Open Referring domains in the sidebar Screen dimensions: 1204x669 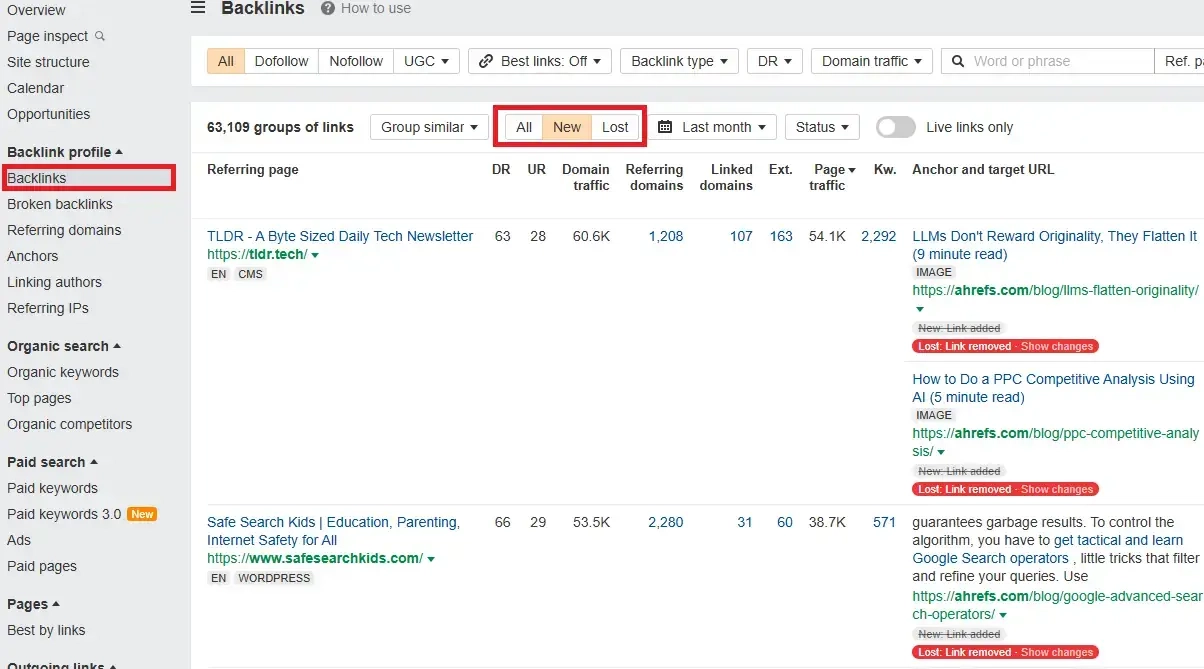[x=64, y=230]
